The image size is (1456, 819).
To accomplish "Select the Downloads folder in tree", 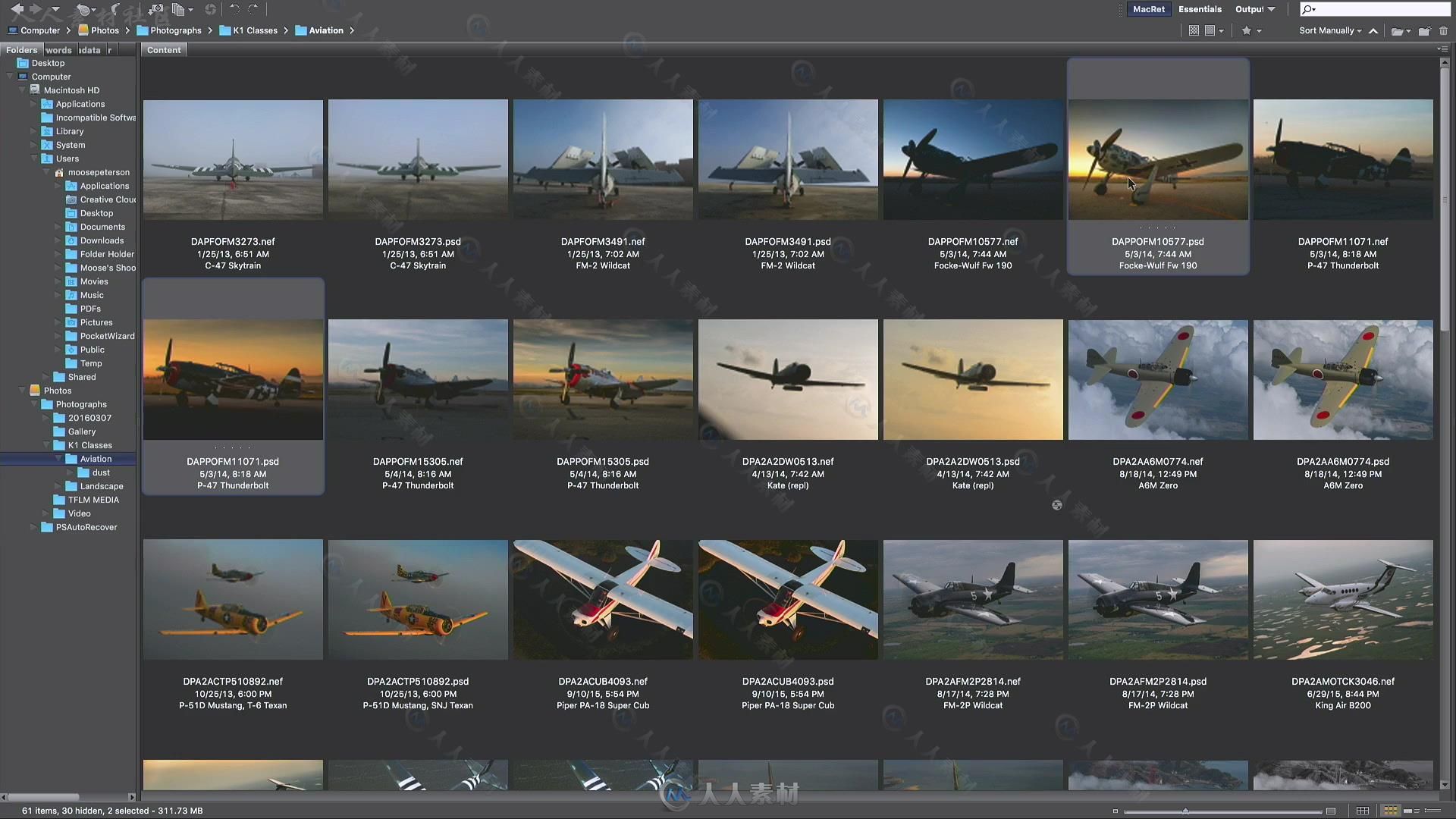I will pos(95,240).
